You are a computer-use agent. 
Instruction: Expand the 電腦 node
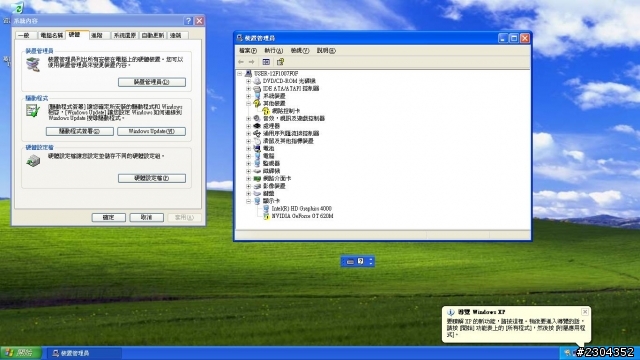pos(248,156)
